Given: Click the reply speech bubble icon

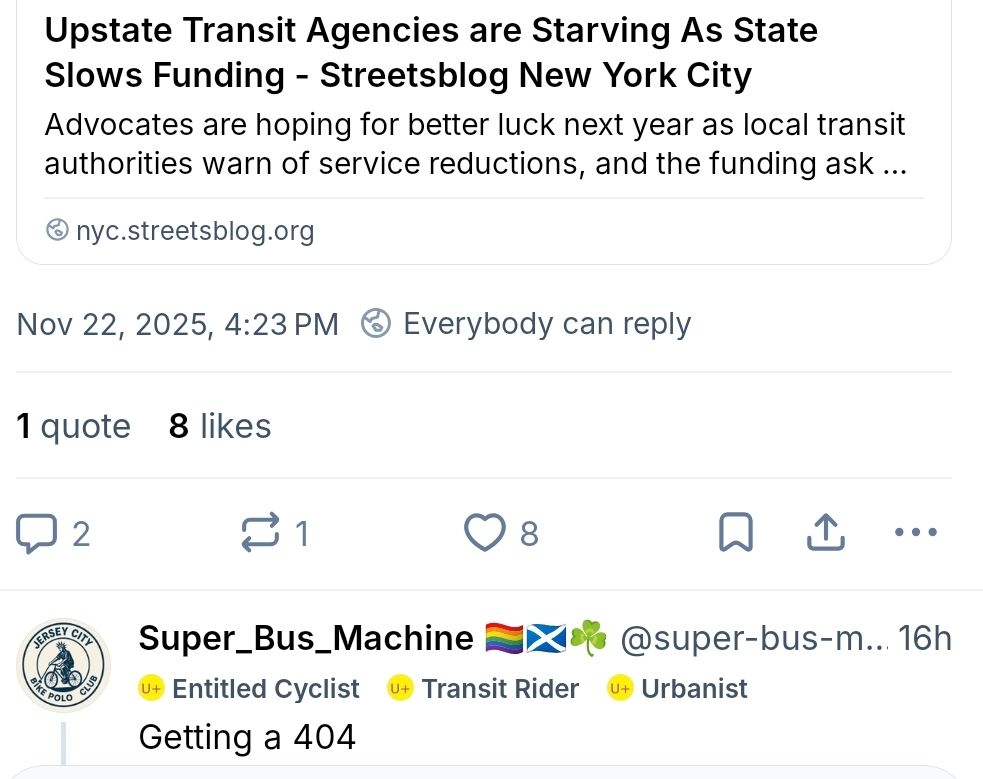Looking at the screenshot, I should (x=37, y=533).
